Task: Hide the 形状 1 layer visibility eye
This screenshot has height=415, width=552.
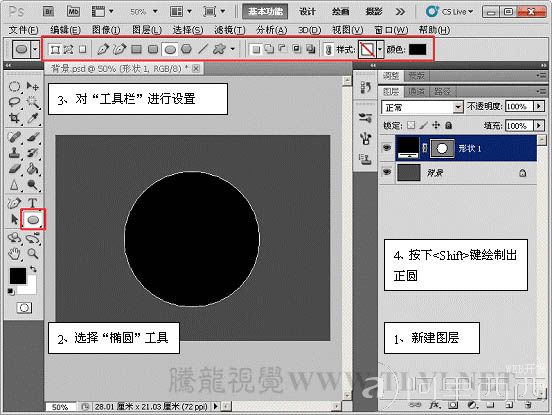Action: click(387, 148)
